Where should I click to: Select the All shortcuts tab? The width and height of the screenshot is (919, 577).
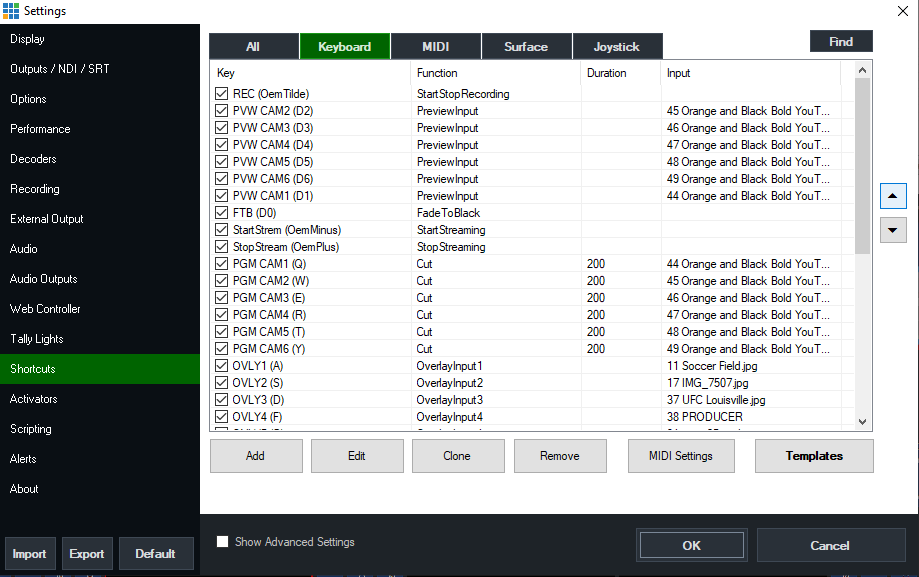[x=253, y=46]
